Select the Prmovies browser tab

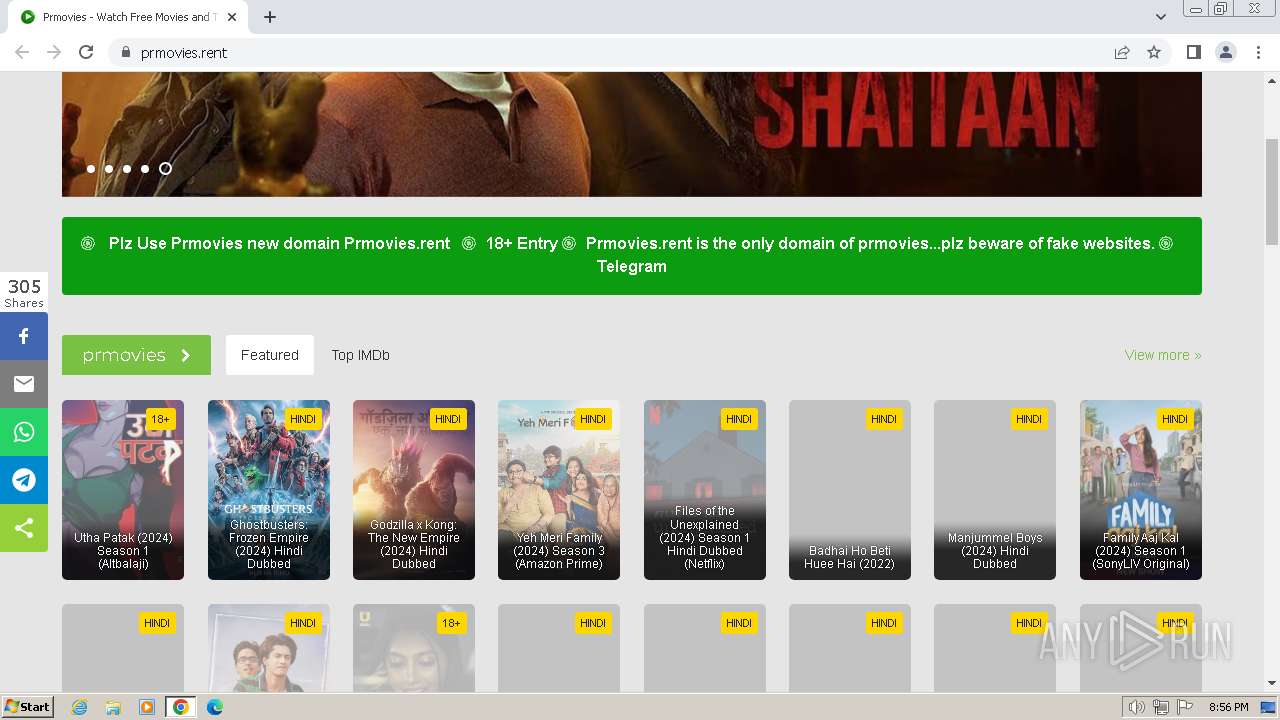point(130,17)
